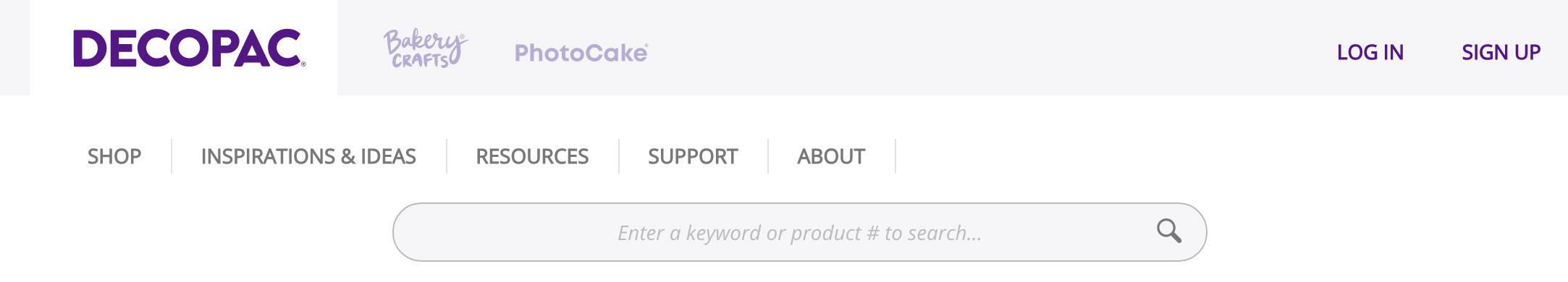1568x282 pixels.
Task: Go to account log in
Action: 1370,52
